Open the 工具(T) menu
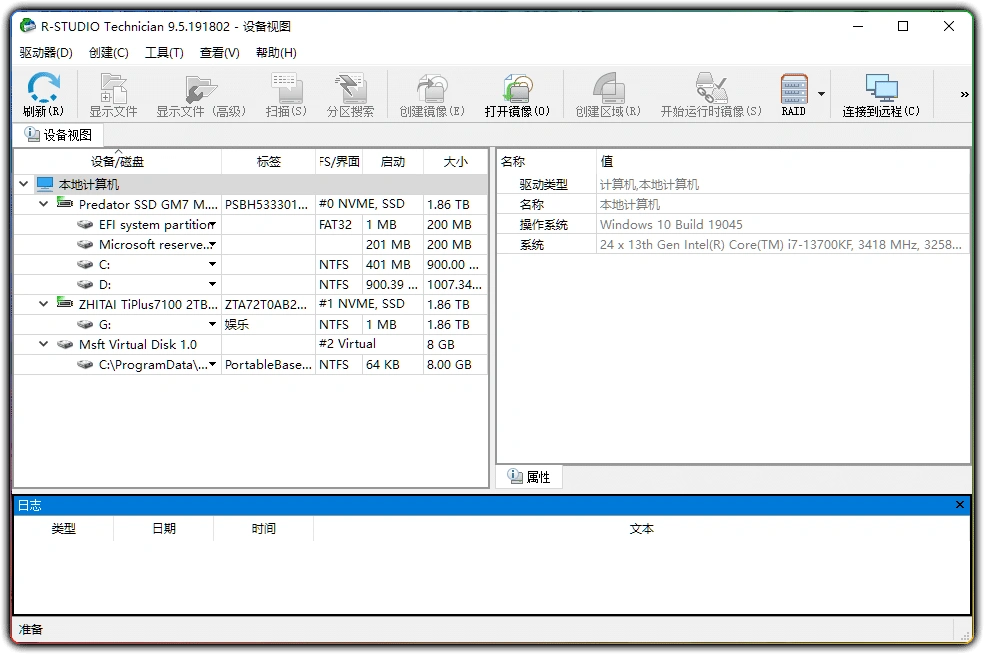984x654 pixels. (164, 53)
